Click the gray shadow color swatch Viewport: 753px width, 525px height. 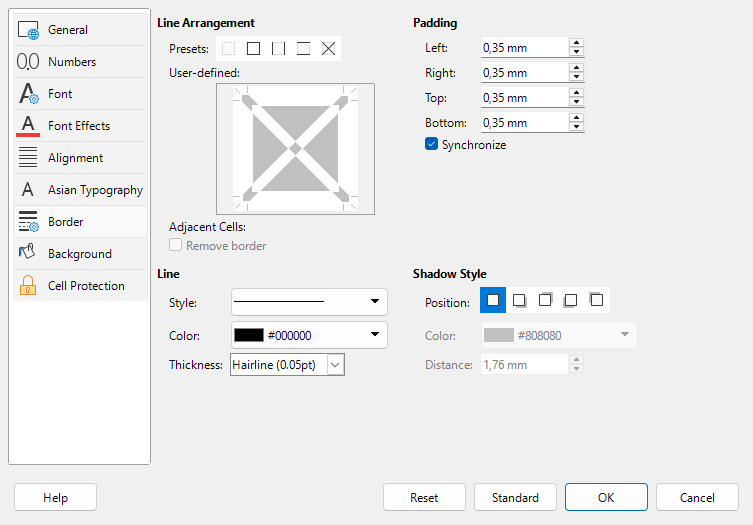click(499, 335)
